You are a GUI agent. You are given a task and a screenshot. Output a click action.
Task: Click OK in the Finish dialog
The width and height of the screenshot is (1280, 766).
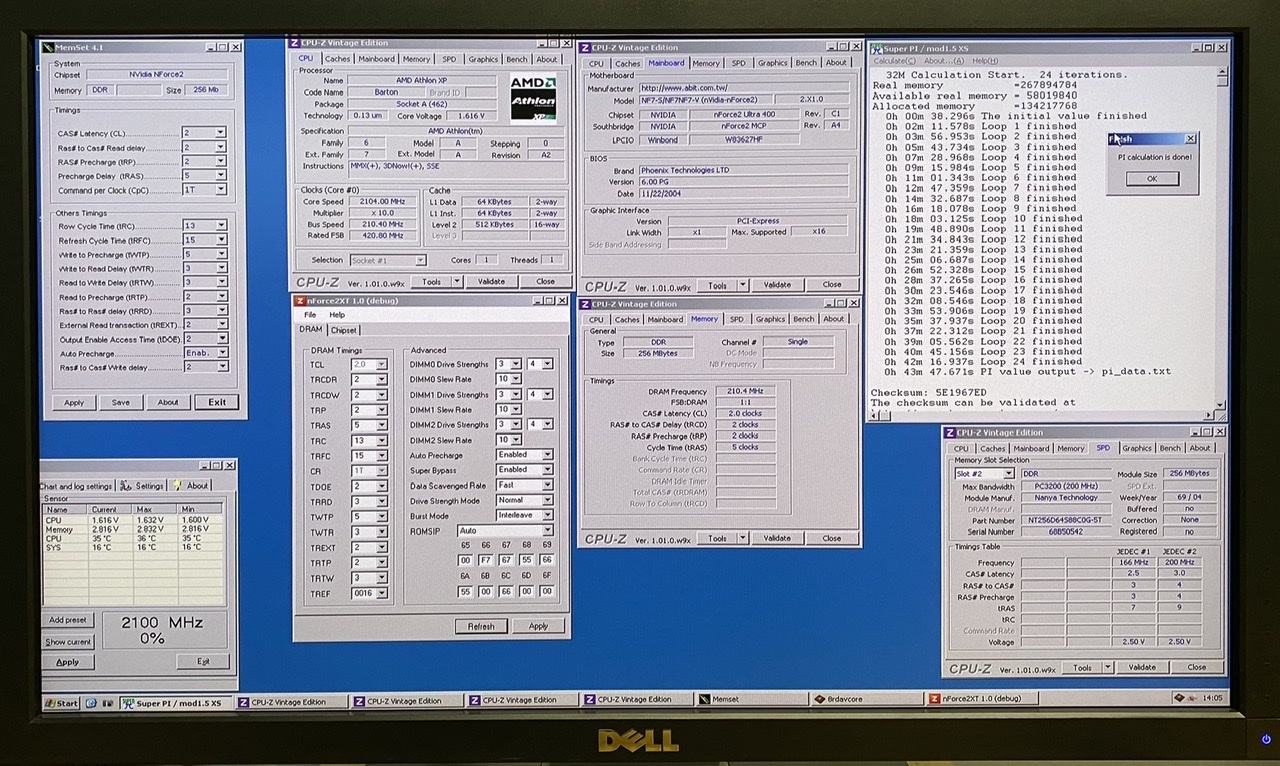coord(1151,179)
